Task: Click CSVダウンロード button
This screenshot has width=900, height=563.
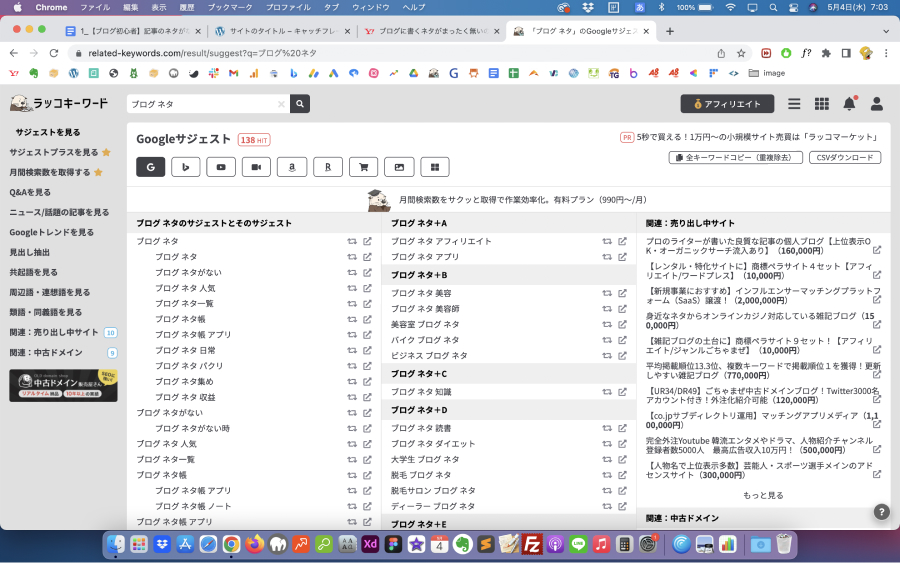Action: pyautogui.click(x=845, y=157)
